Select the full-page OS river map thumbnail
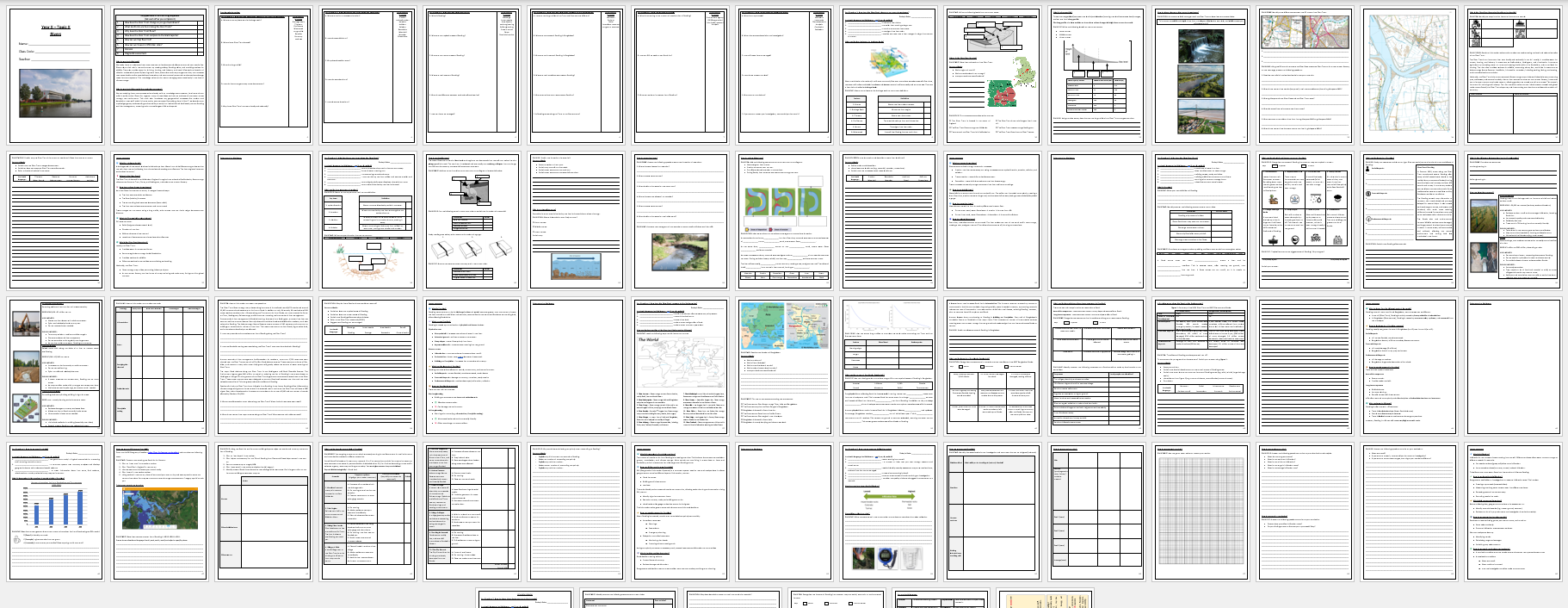1568x608 pixels. (x=1410, y=76)
